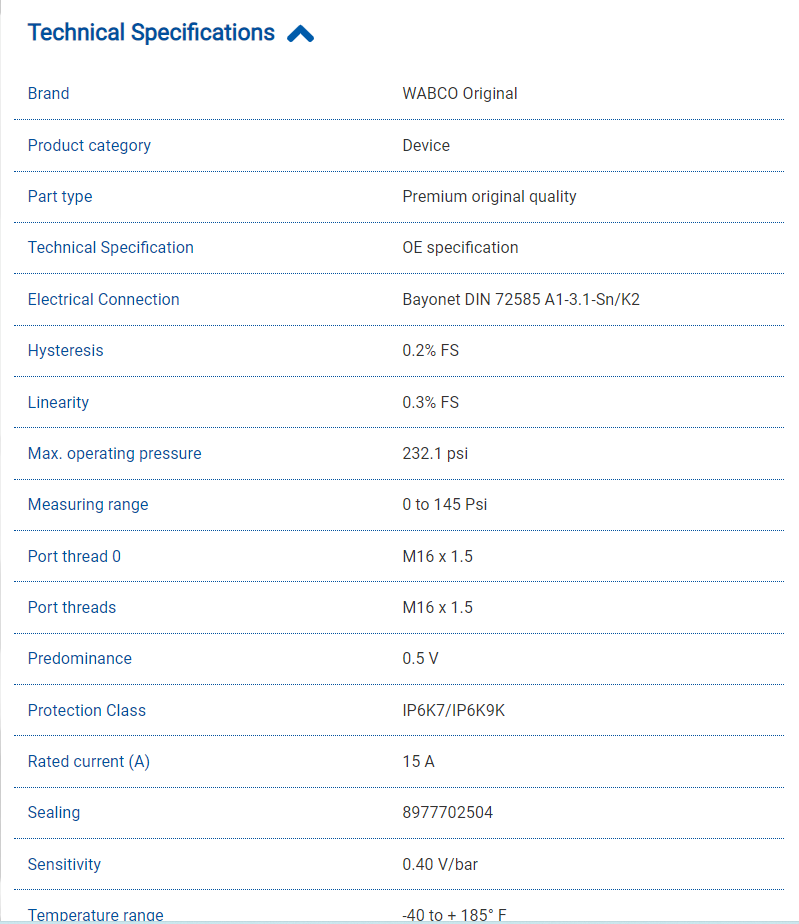This screenshot has height=924, width=799.
Task: Click the Product category label
Action: tap(89, 145)
